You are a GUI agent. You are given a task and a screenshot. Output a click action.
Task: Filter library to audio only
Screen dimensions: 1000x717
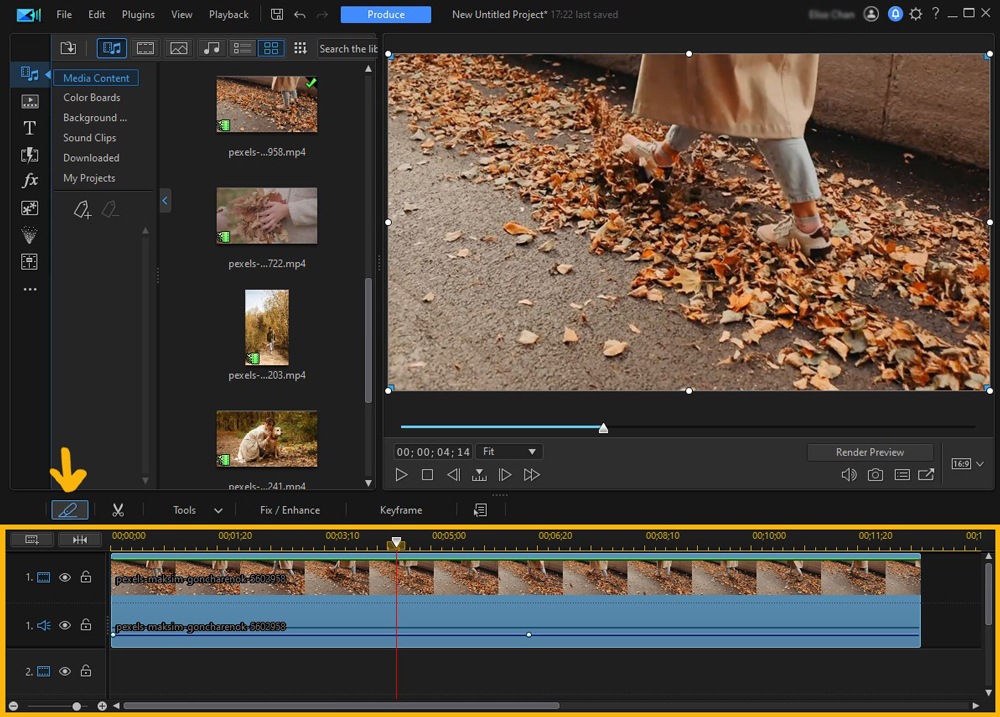point(211,48)
